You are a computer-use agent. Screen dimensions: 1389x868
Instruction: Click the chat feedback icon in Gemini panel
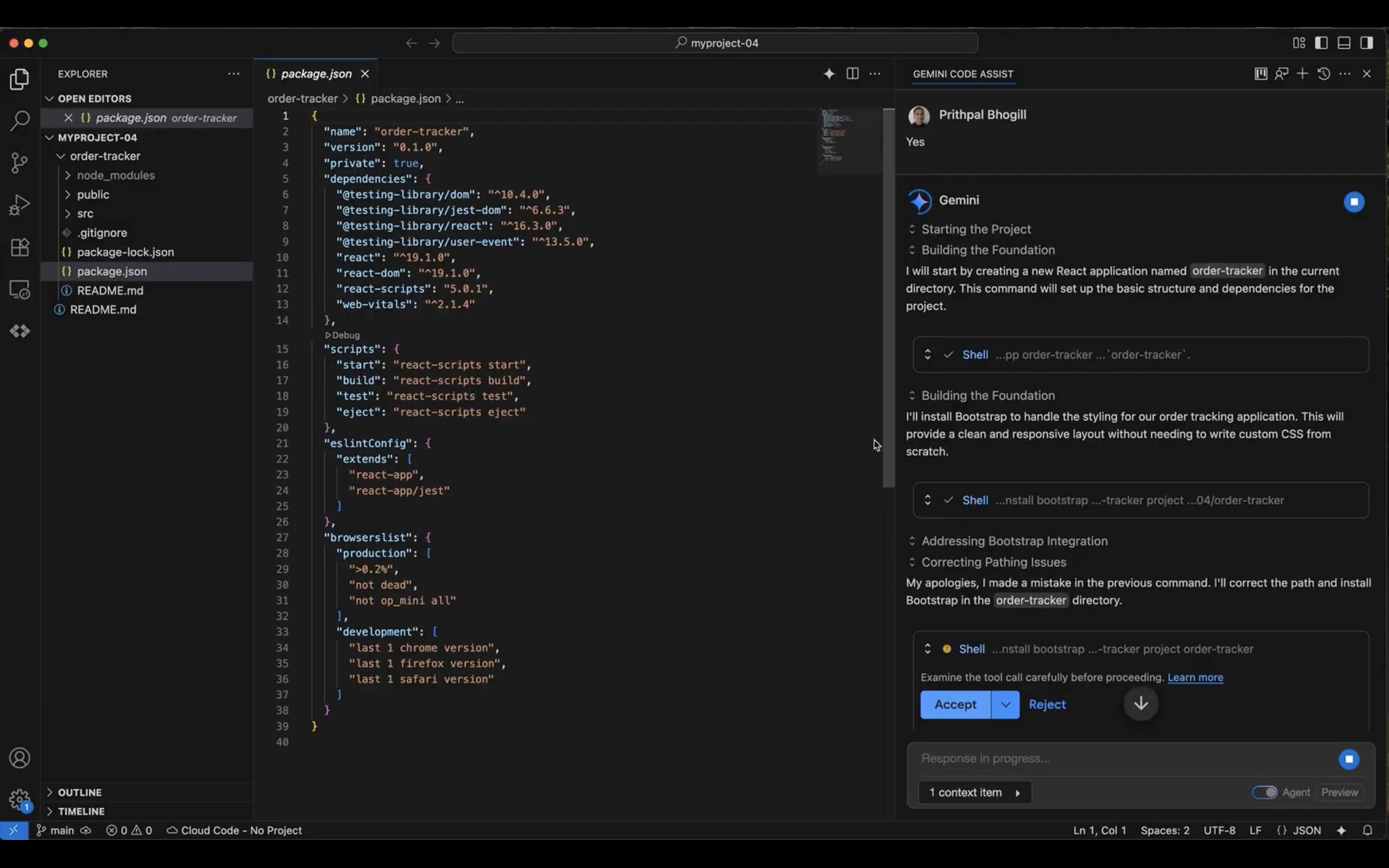coord(1281,73)
